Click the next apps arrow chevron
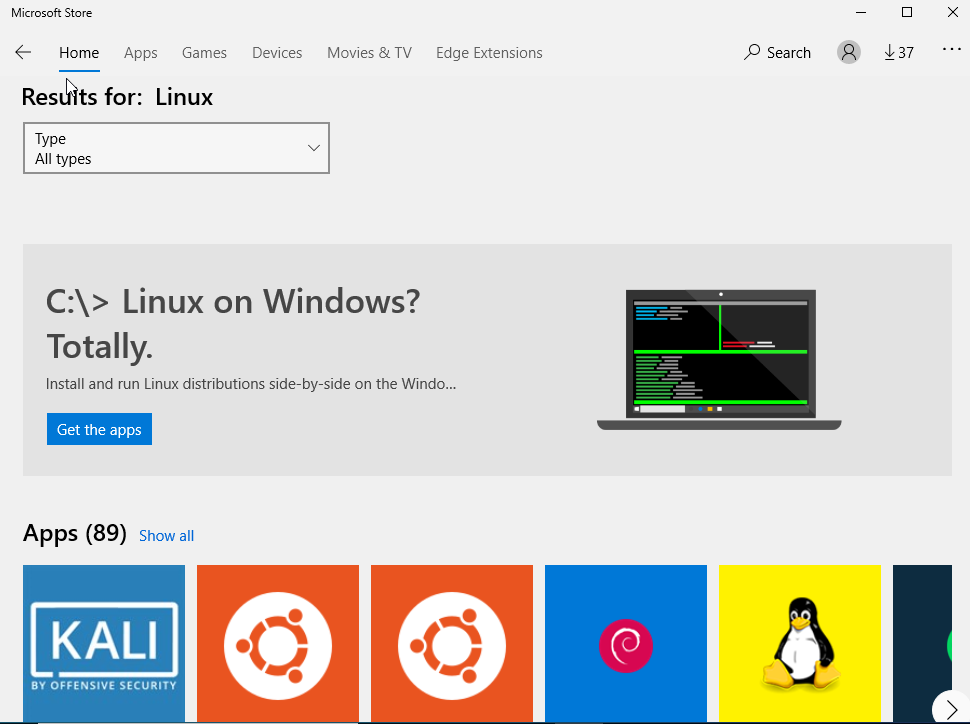 (x=951, y=708)
